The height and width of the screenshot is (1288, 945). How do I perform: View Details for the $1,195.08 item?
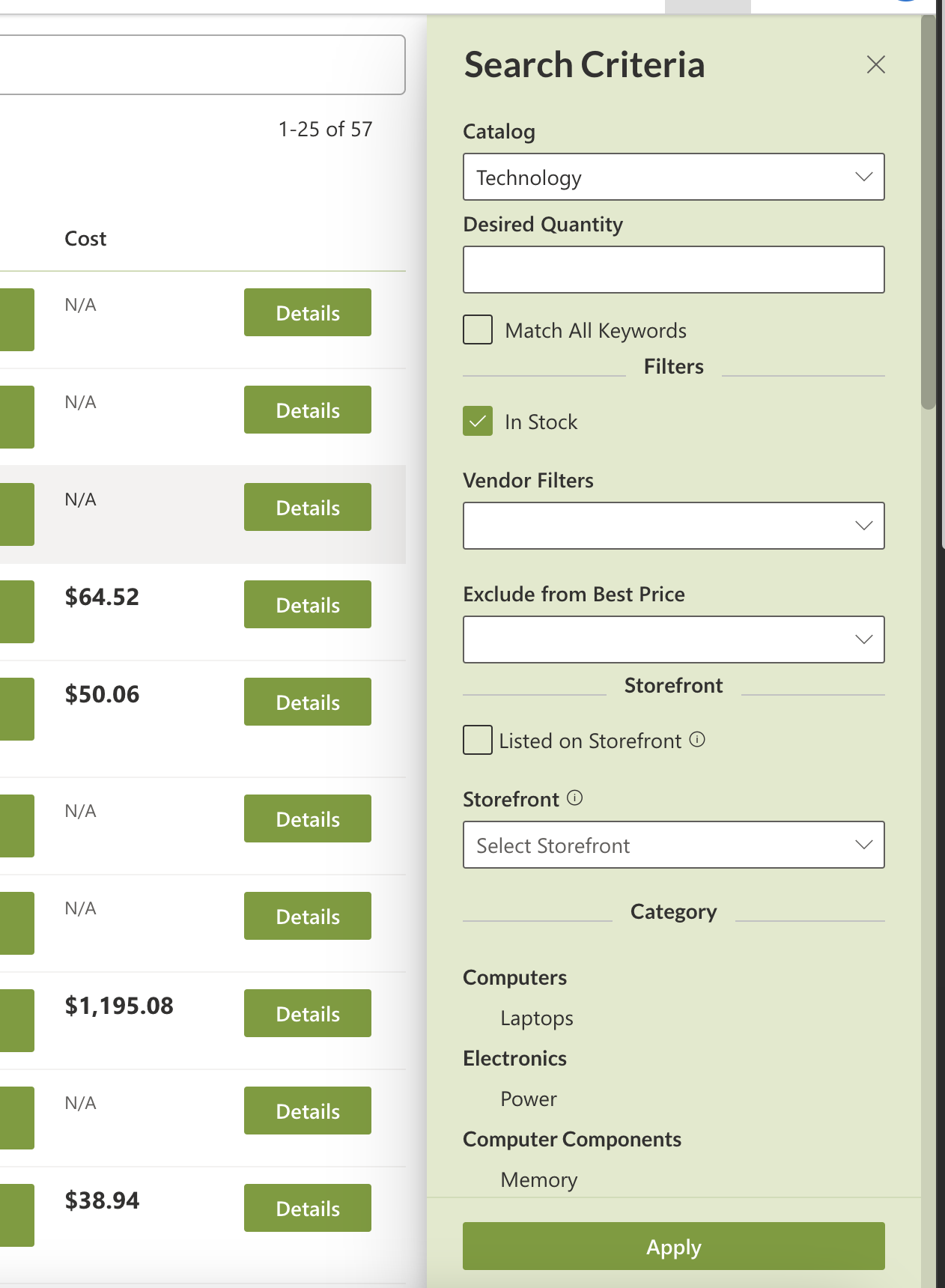tap(308, 1013)
